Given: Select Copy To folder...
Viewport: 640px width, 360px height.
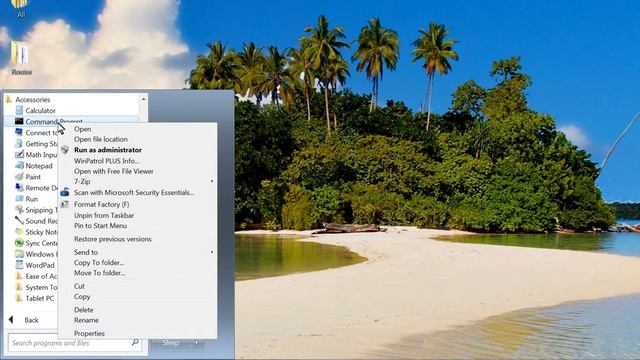Looking at the screenshot, I should [99, 262].
